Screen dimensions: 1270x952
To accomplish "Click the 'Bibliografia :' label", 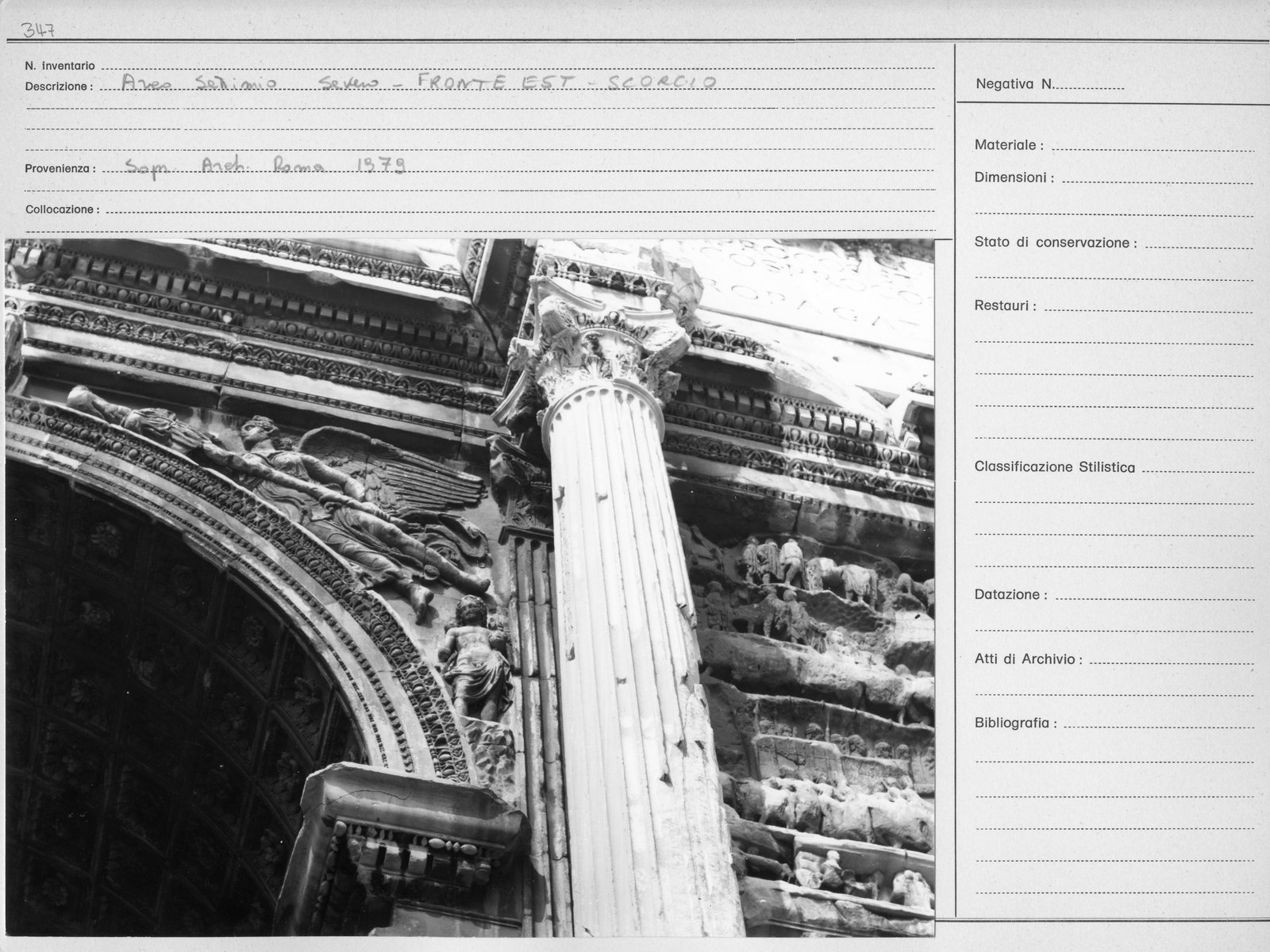I will tap(1016, 724).
